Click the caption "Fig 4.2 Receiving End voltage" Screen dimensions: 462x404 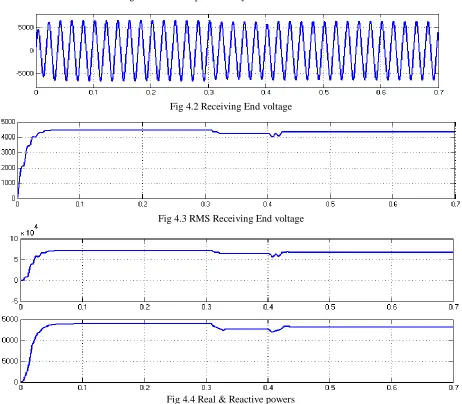point(231,107)
